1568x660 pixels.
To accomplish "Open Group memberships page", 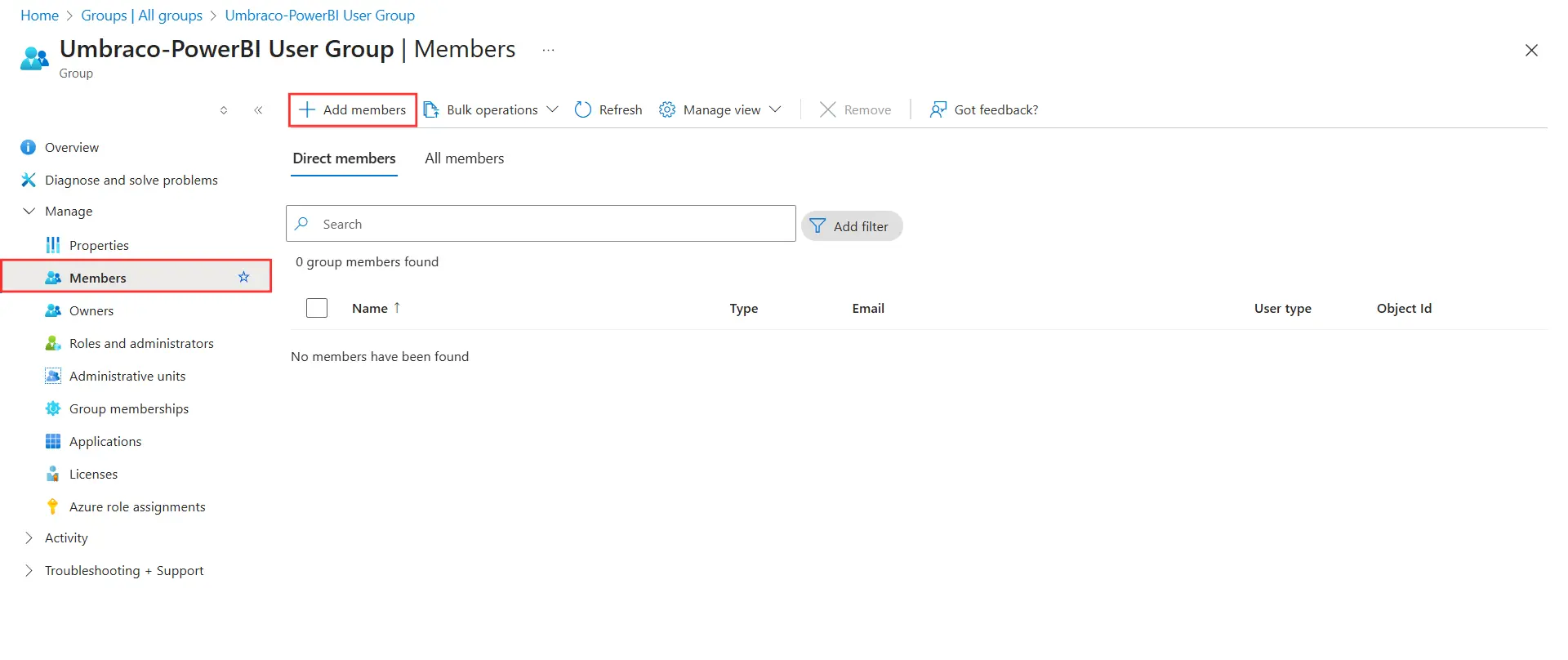I will (129, 408).
